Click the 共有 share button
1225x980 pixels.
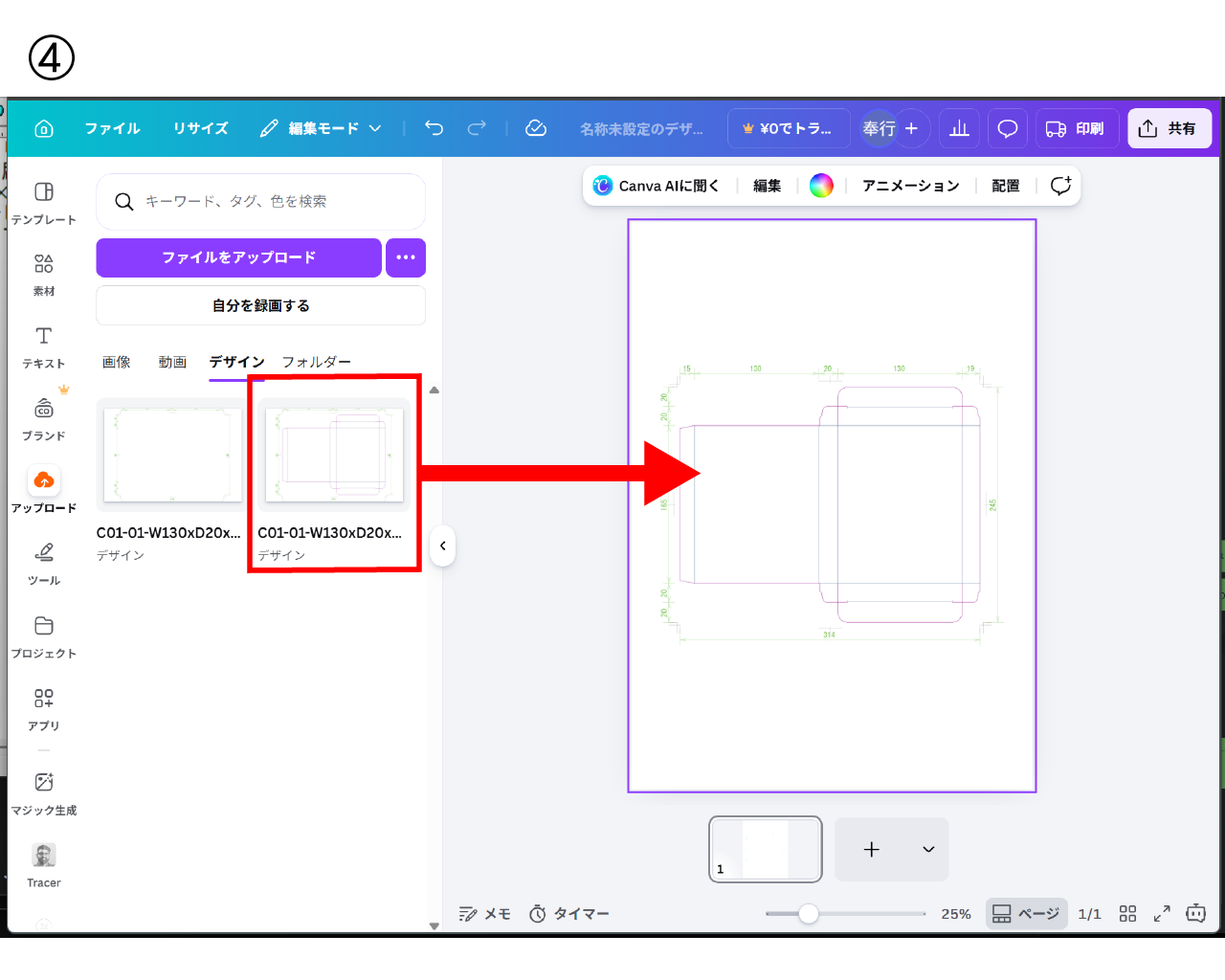[1169, 128]
